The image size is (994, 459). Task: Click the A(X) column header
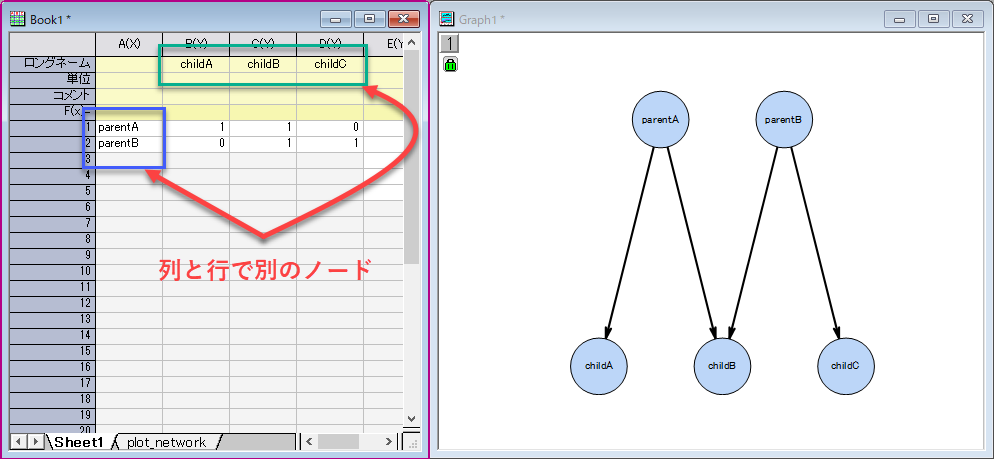point(129,43)
